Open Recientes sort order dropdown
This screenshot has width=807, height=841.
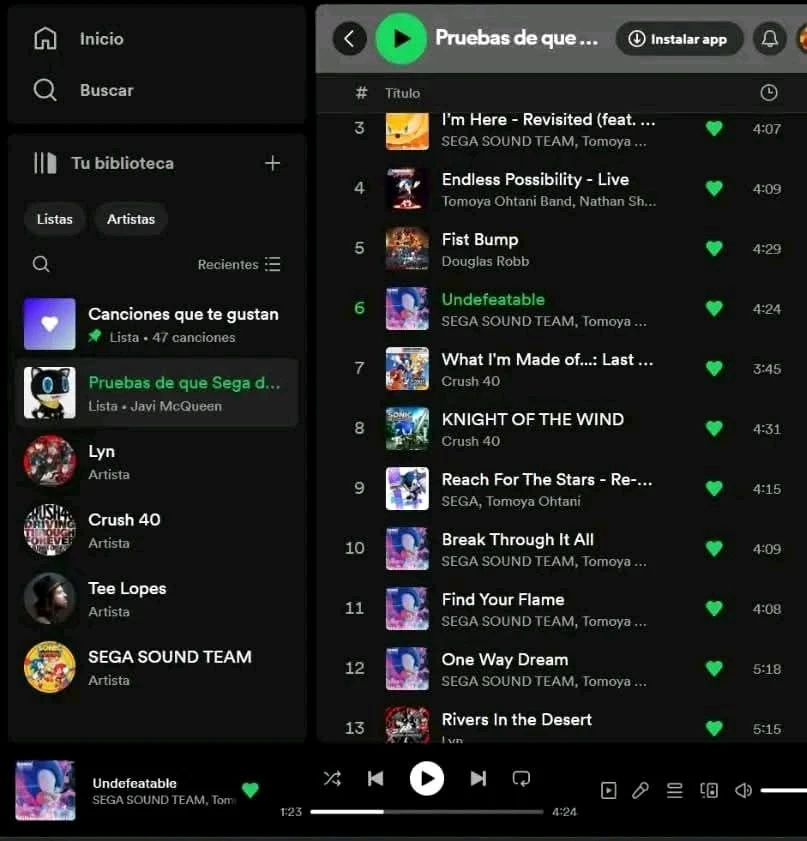point(239,264)
